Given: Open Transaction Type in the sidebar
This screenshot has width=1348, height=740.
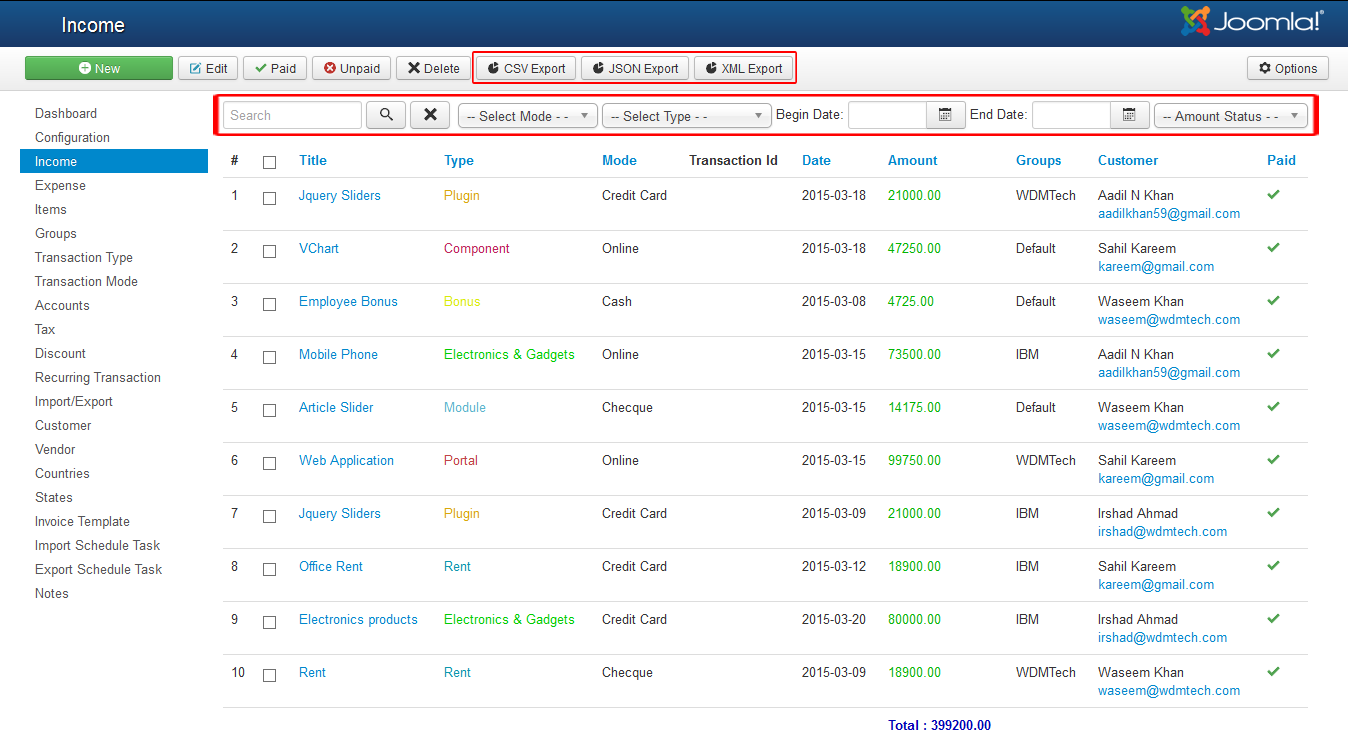Looking at the screenshot, I should tap(84, 257).
